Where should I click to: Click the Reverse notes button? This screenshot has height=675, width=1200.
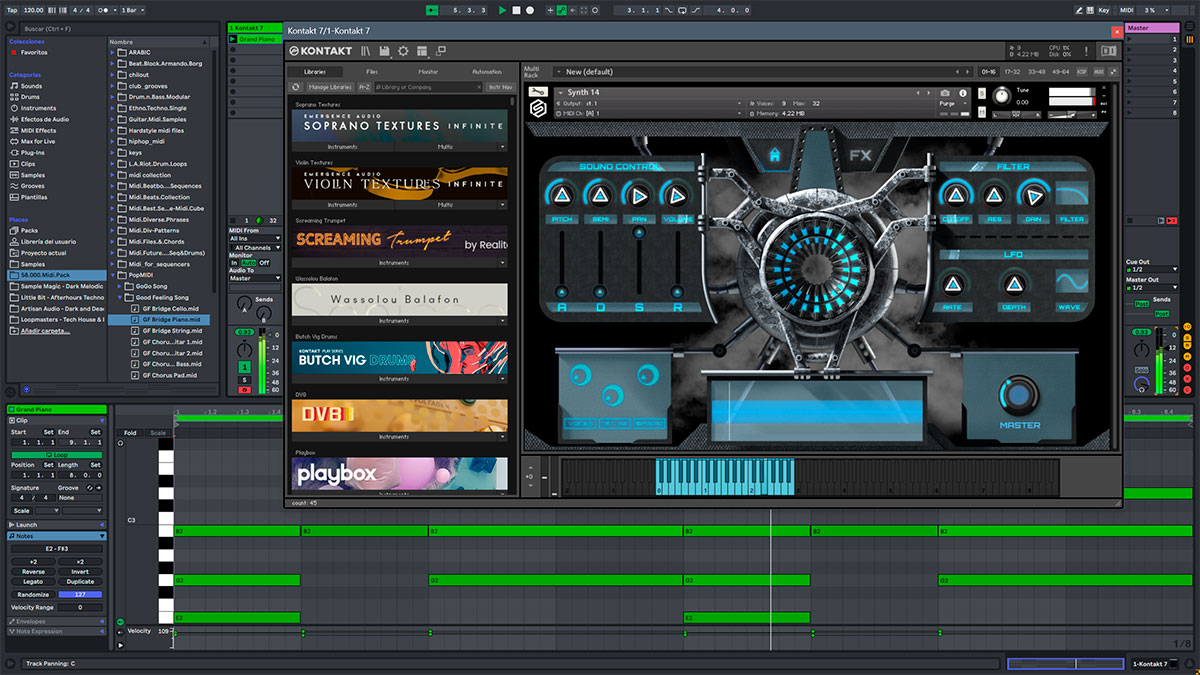[33, 571]
